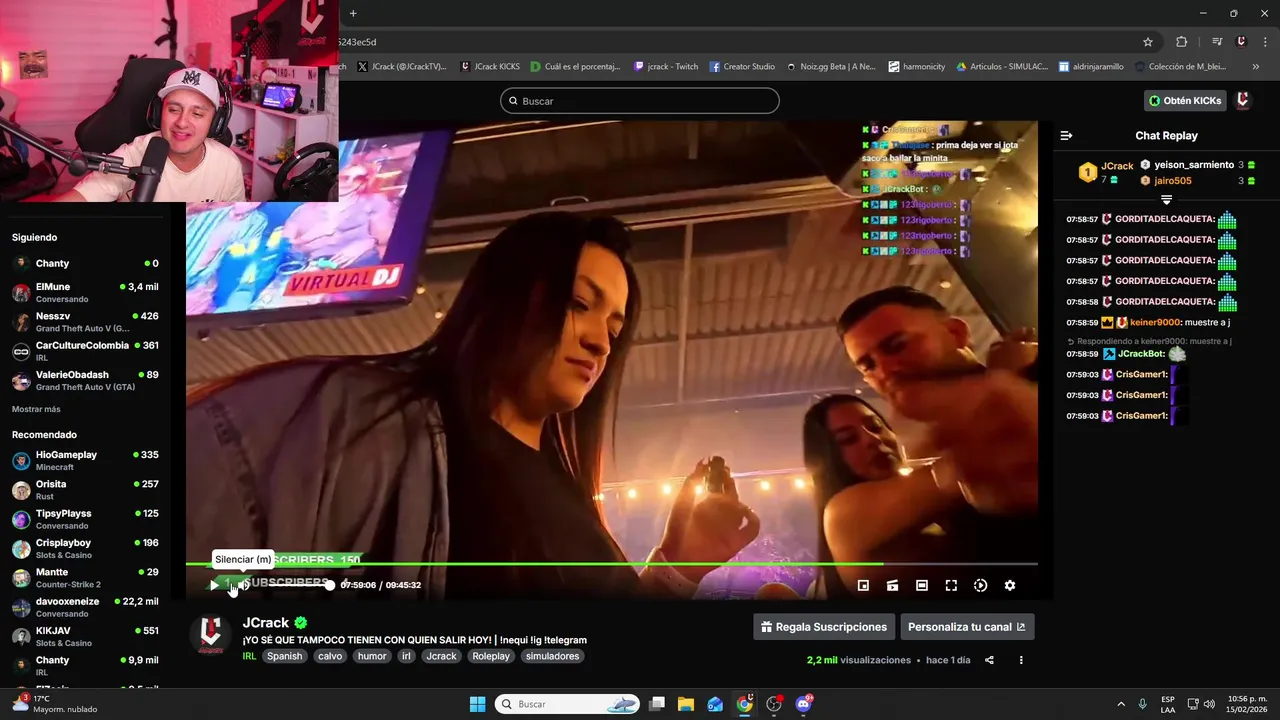This screenshot has height=720, width=1280.
Task: Share the VOD using share icon
Action: (989, 660)
